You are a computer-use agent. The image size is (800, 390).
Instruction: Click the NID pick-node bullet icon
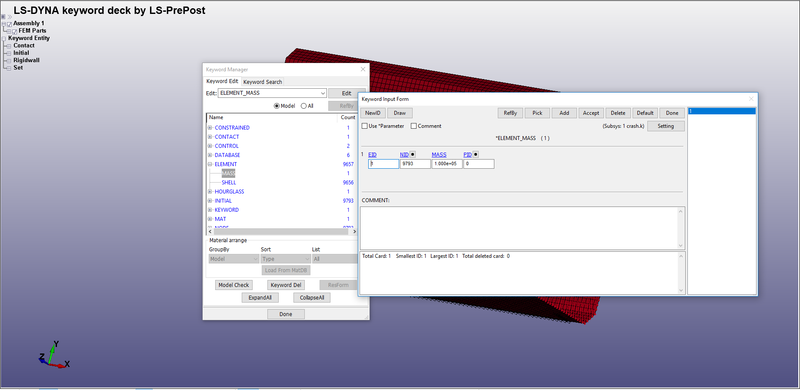point(413,154)
